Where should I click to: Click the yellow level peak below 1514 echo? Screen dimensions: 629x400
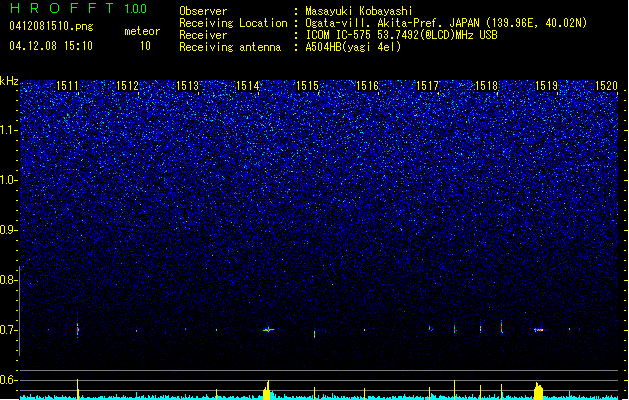(x=267, y=390)
